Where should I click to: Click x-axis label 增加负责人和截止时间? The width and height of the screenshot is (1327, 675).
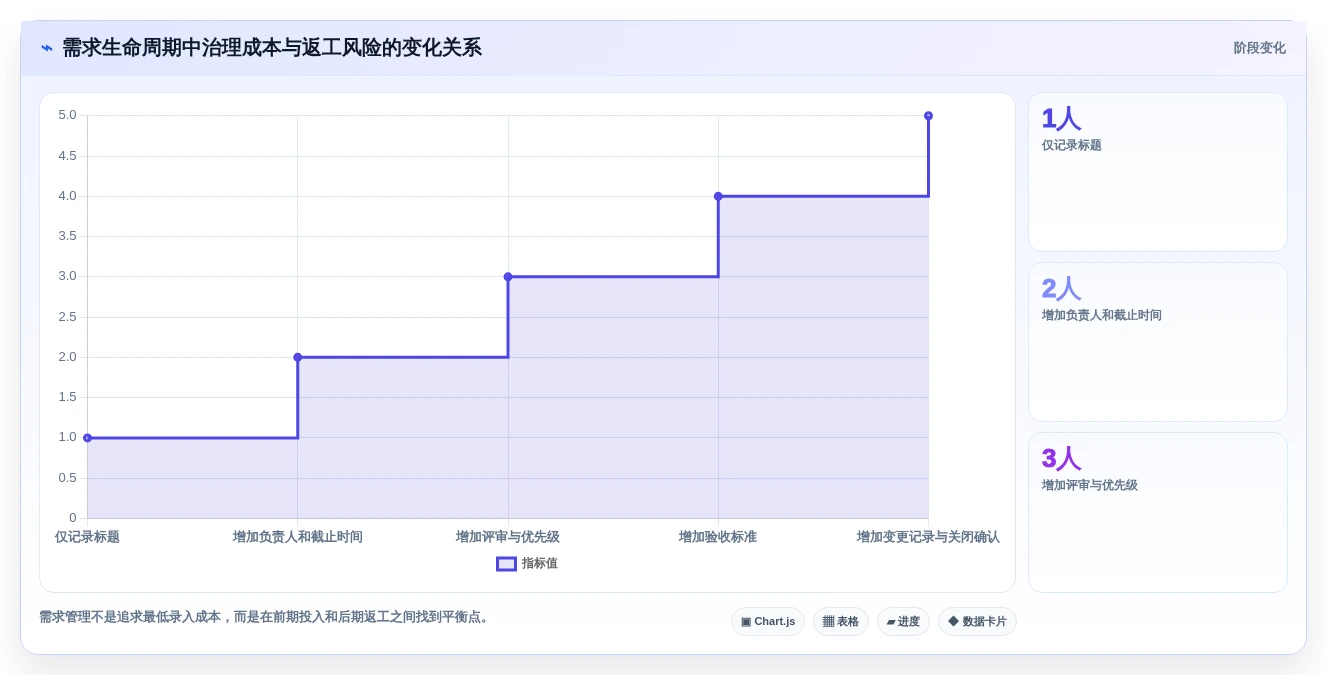pos(298,537)
